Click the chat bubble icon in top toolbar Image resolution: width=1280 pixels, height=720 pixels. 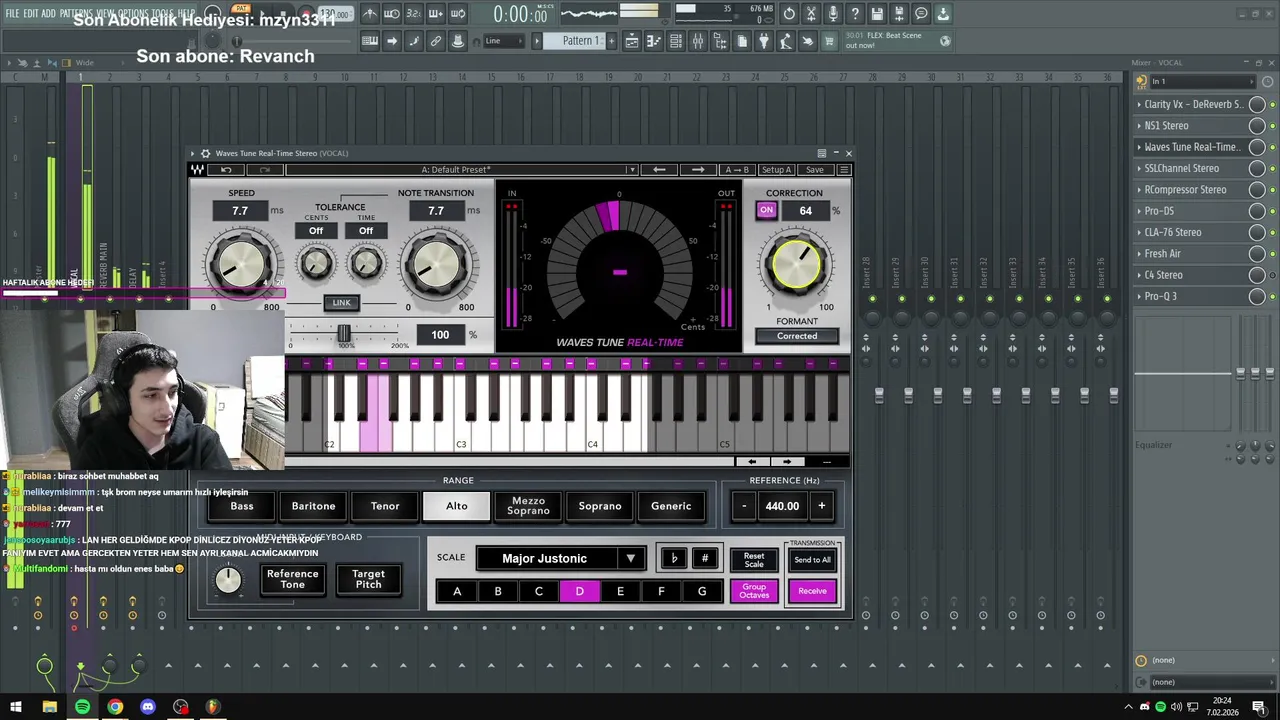click(x=921, y=14)
